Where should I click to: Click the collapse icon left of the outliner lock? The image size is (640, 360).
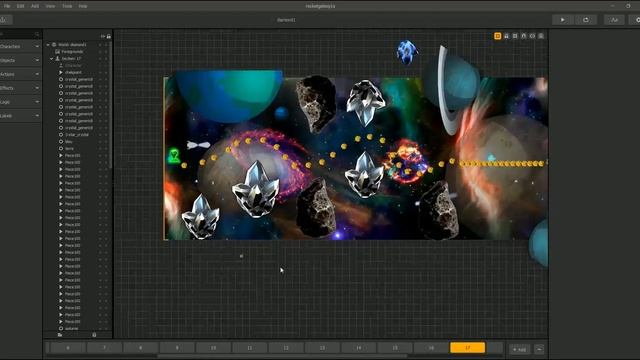(x=103, y=36)
